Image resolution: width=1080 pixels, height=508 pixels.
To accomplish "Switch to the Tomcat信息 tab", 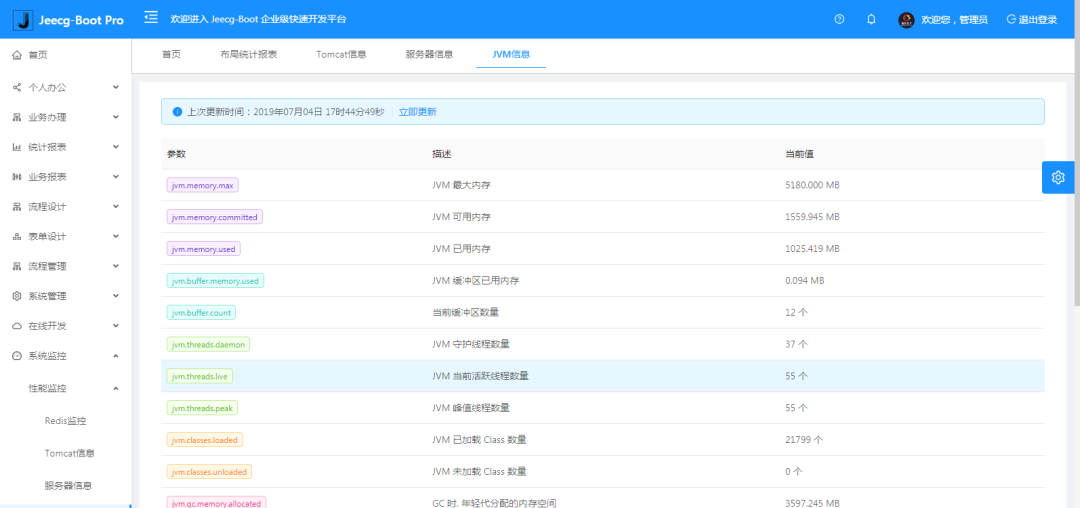I will pyautogui.click(x=341, y=54).
